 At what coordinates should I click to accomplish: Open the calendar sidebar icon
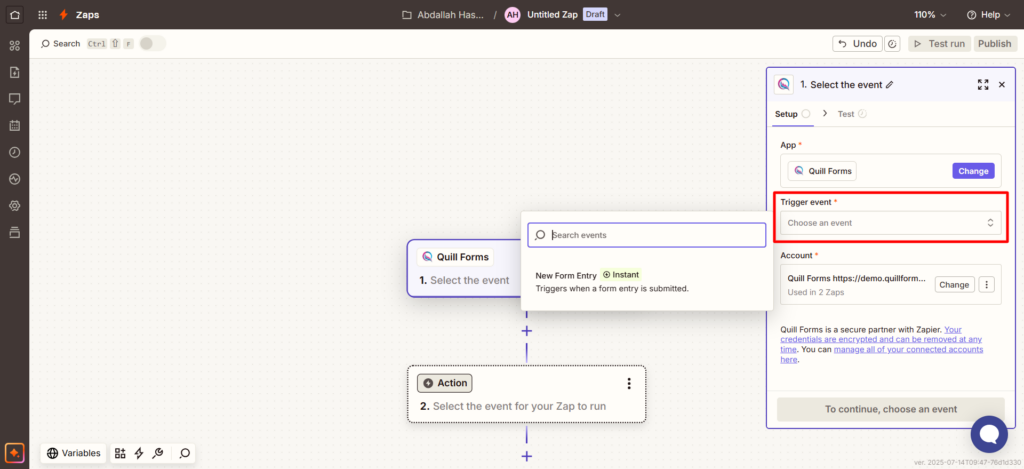pyautogui.click(x=14, y=125)
